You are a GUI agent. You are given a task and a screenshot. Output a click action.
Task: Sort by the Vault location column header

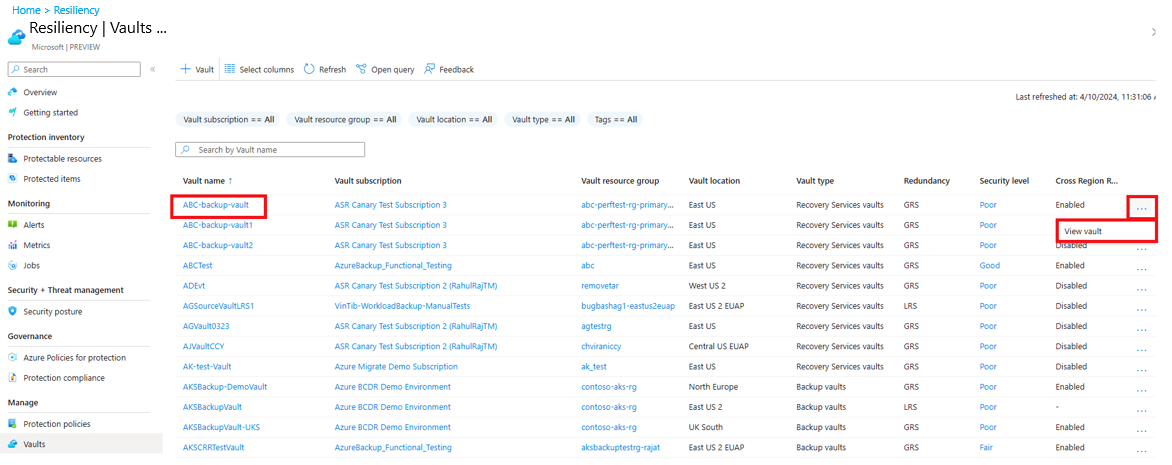(714, 181)
